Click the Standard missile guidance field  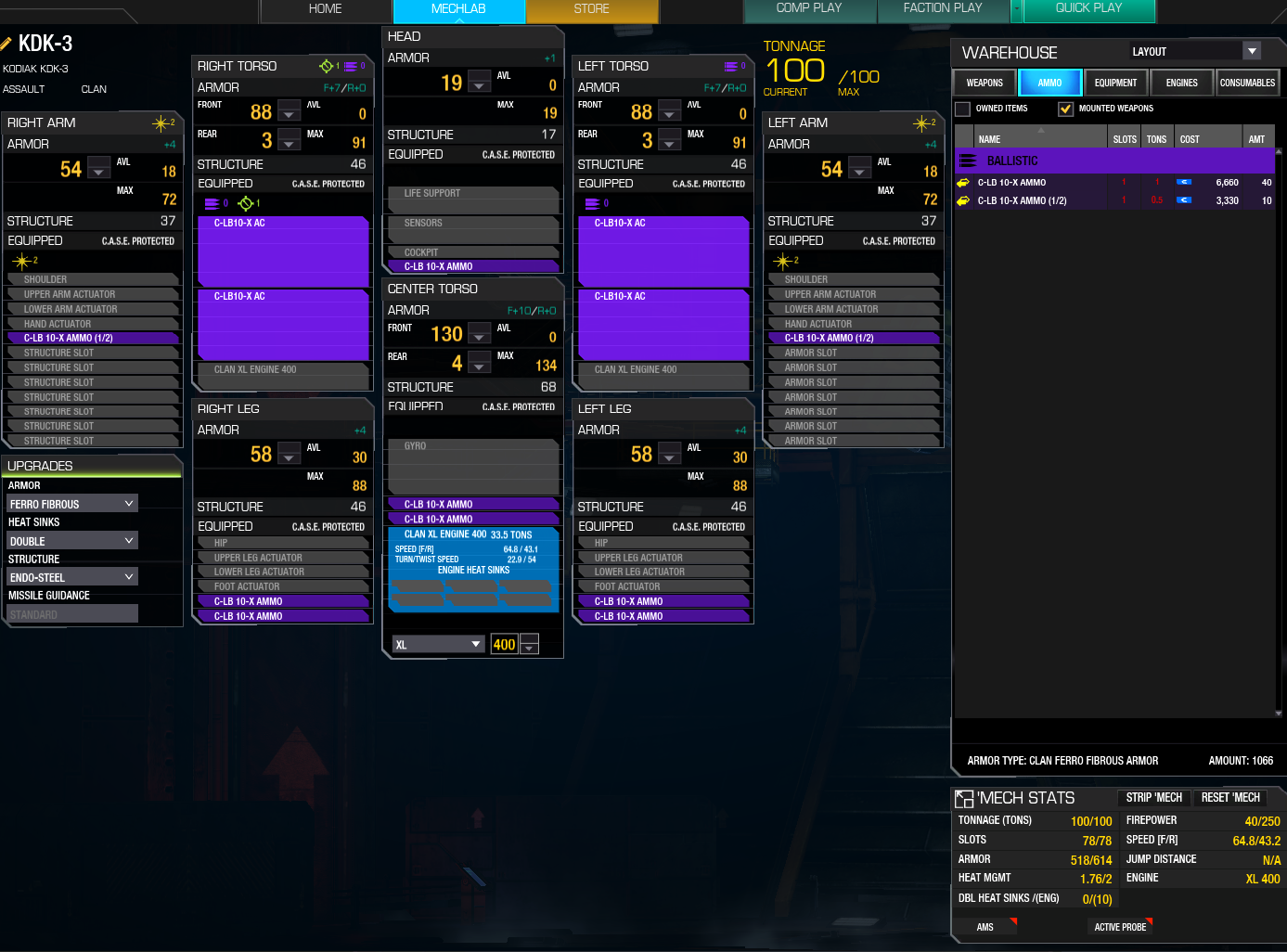[72, 614]
